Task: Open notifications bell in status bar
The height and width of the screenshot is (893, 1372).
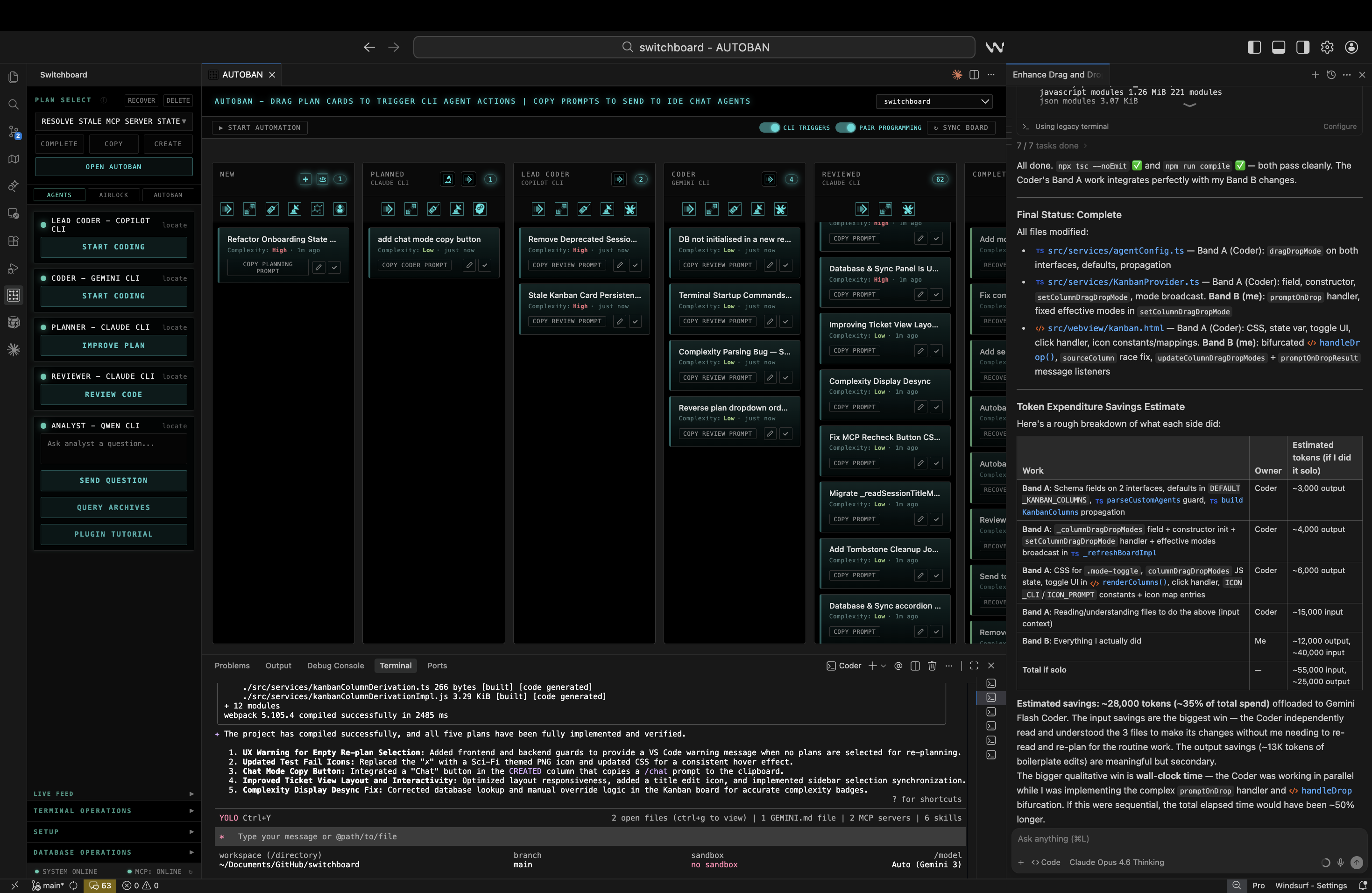Action: 1362,885
